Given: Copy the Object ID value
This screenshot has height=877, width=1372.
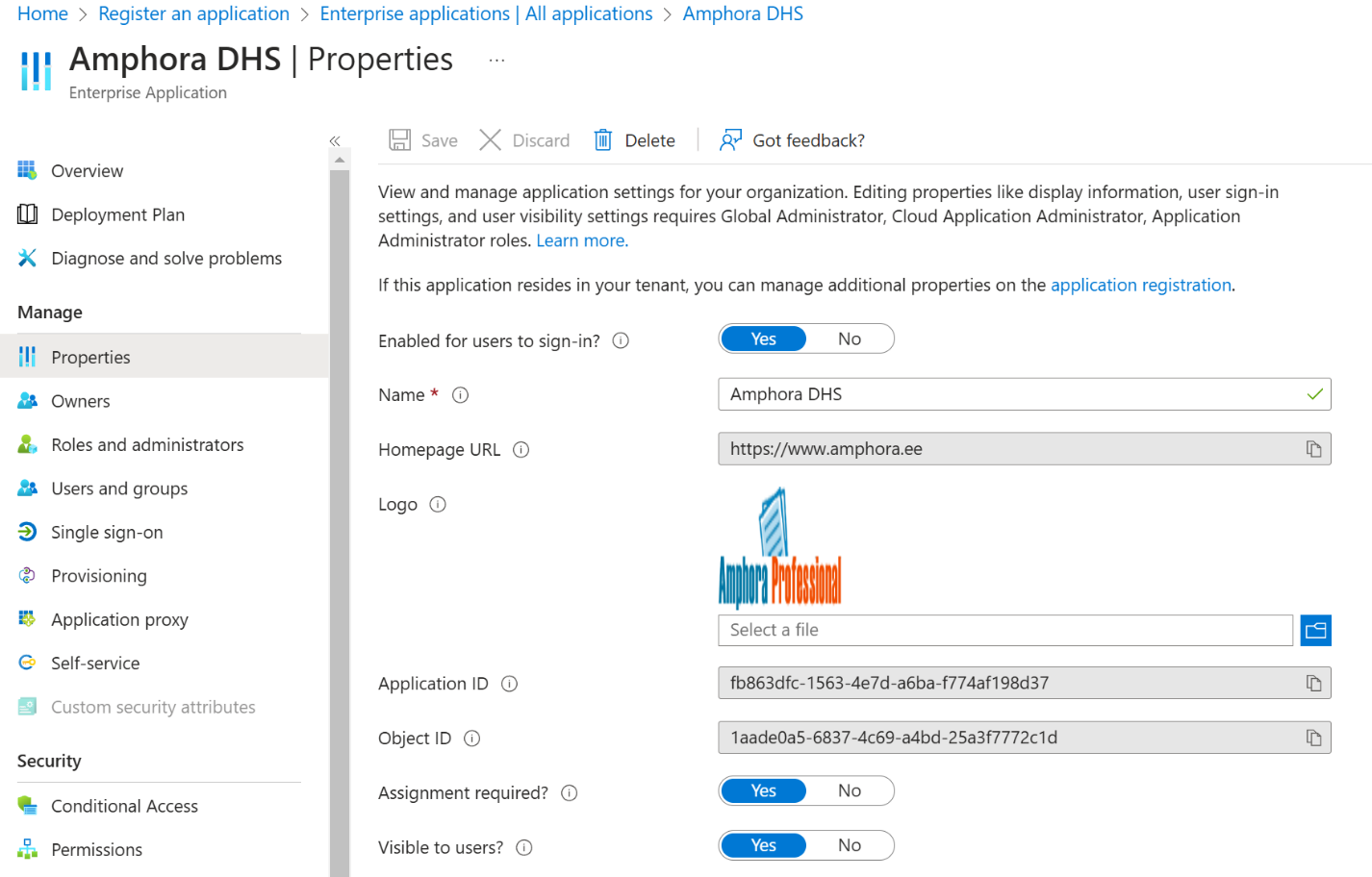Looking at the screenshot, I should pos(1313,738).
